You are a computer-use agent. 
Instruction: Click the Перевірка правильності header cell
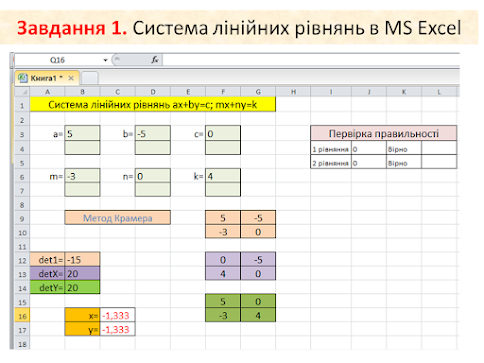(x=384, y=133)
